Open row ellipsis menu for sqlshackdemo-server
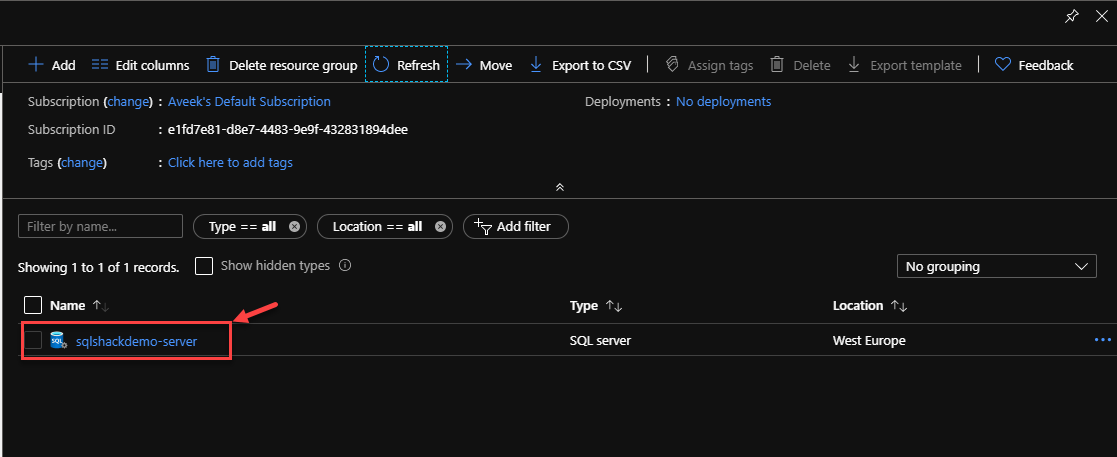1117x457 pixels. point(1102,340)
